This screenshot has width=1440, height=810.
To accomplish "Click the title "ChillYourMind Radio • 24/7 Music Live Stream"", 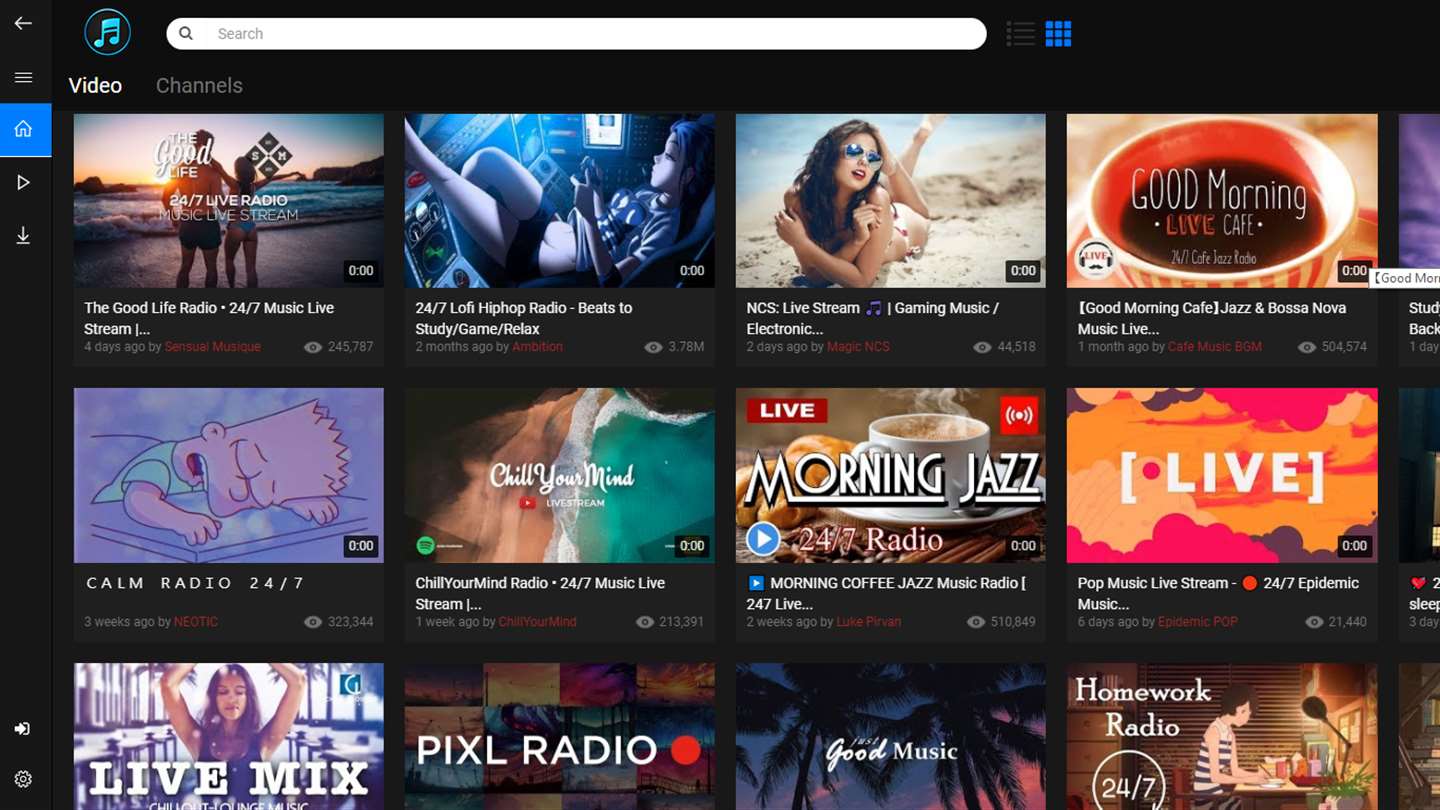I will click(540, 593).
